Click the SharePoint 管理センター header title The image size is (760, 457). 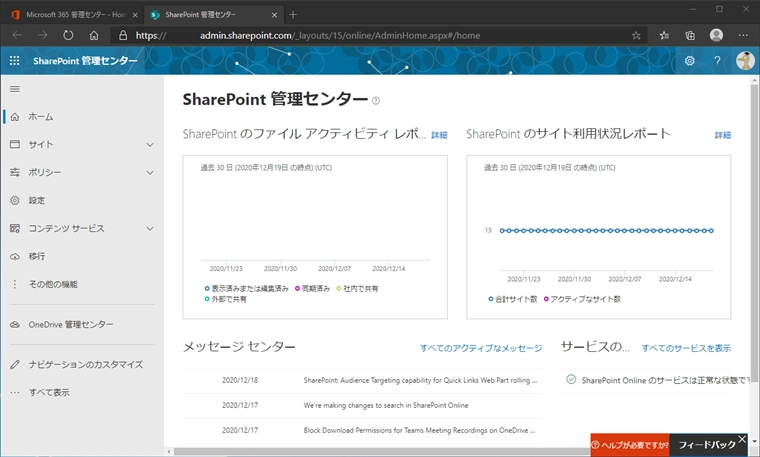pos(85,61)
